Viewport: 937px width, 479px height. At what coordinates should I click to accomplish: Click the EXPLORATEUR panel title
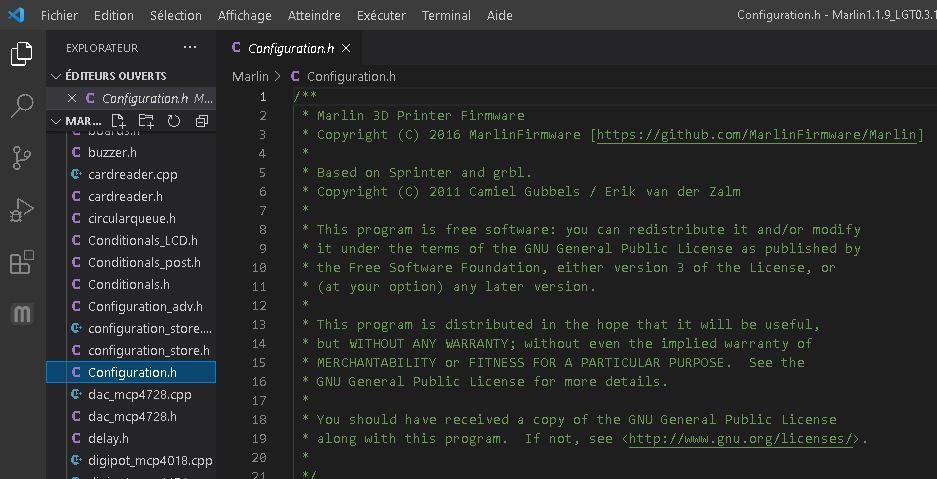click(102, 48)
